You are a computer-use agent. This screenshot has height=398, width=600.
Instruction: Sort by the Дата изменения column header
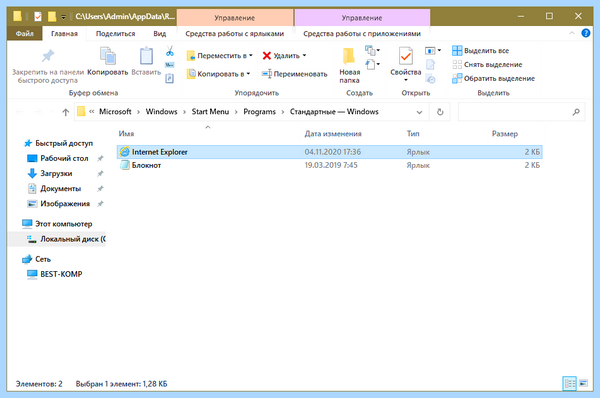click(x=333, y=134)
